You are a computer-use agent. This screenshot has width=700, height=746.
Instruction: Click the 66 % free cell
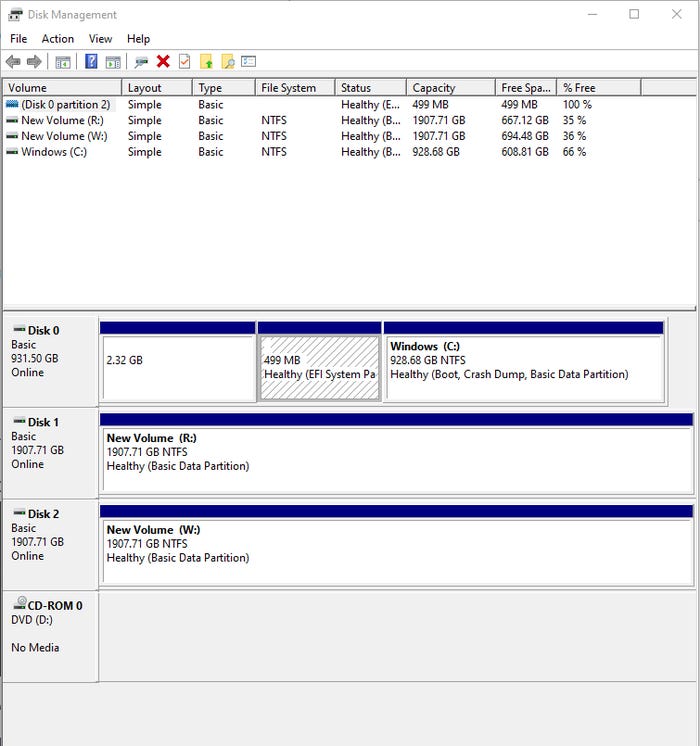574,152
